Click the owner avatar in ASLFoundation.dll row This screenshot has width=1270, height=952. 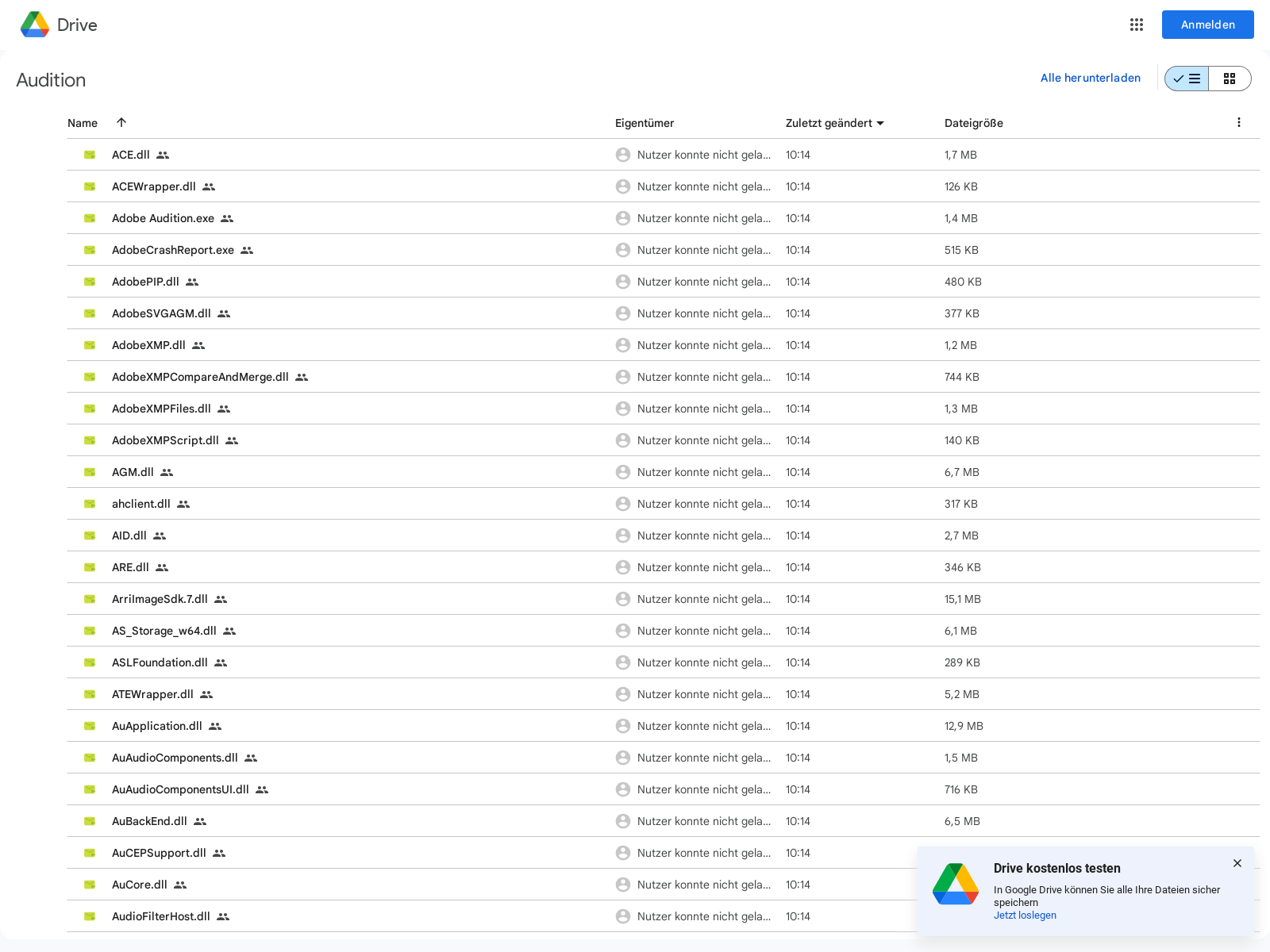click(x=623, y=662)
